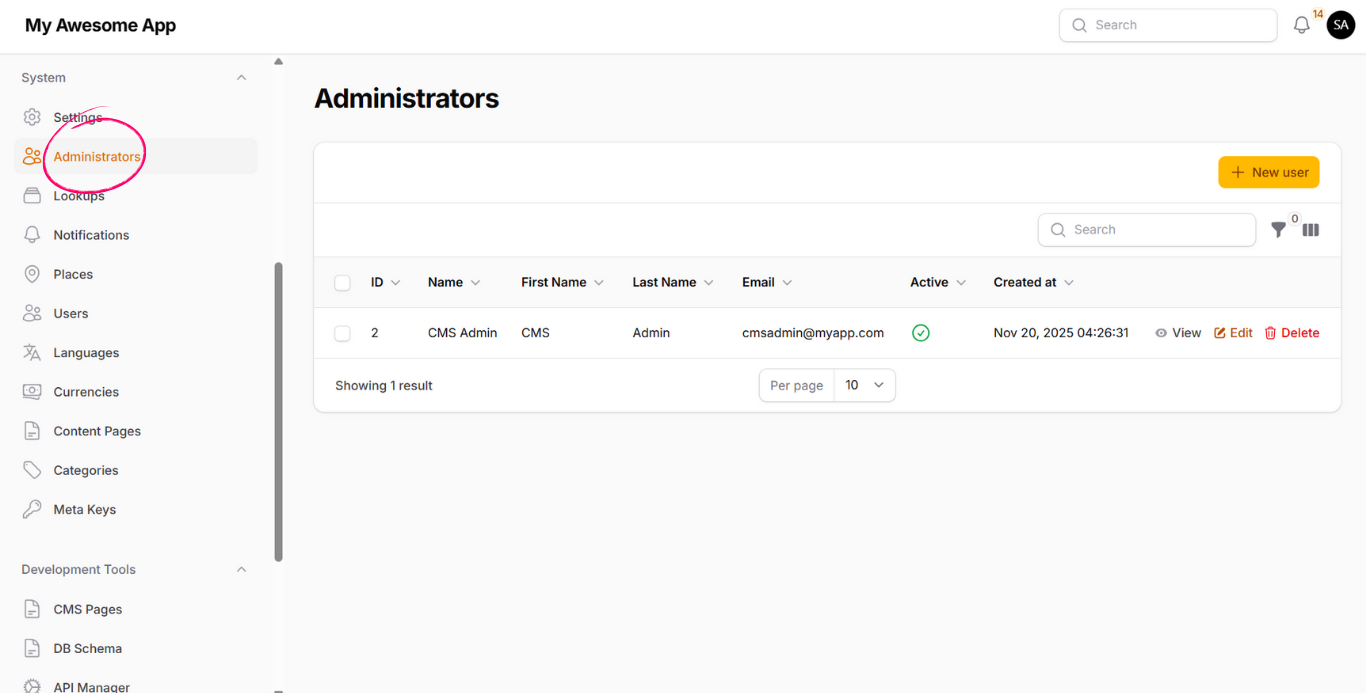This screenshot has height=693, width=1366.
Task: Click the Users people icon in sidebar
Action: click(x=31, y=313)
